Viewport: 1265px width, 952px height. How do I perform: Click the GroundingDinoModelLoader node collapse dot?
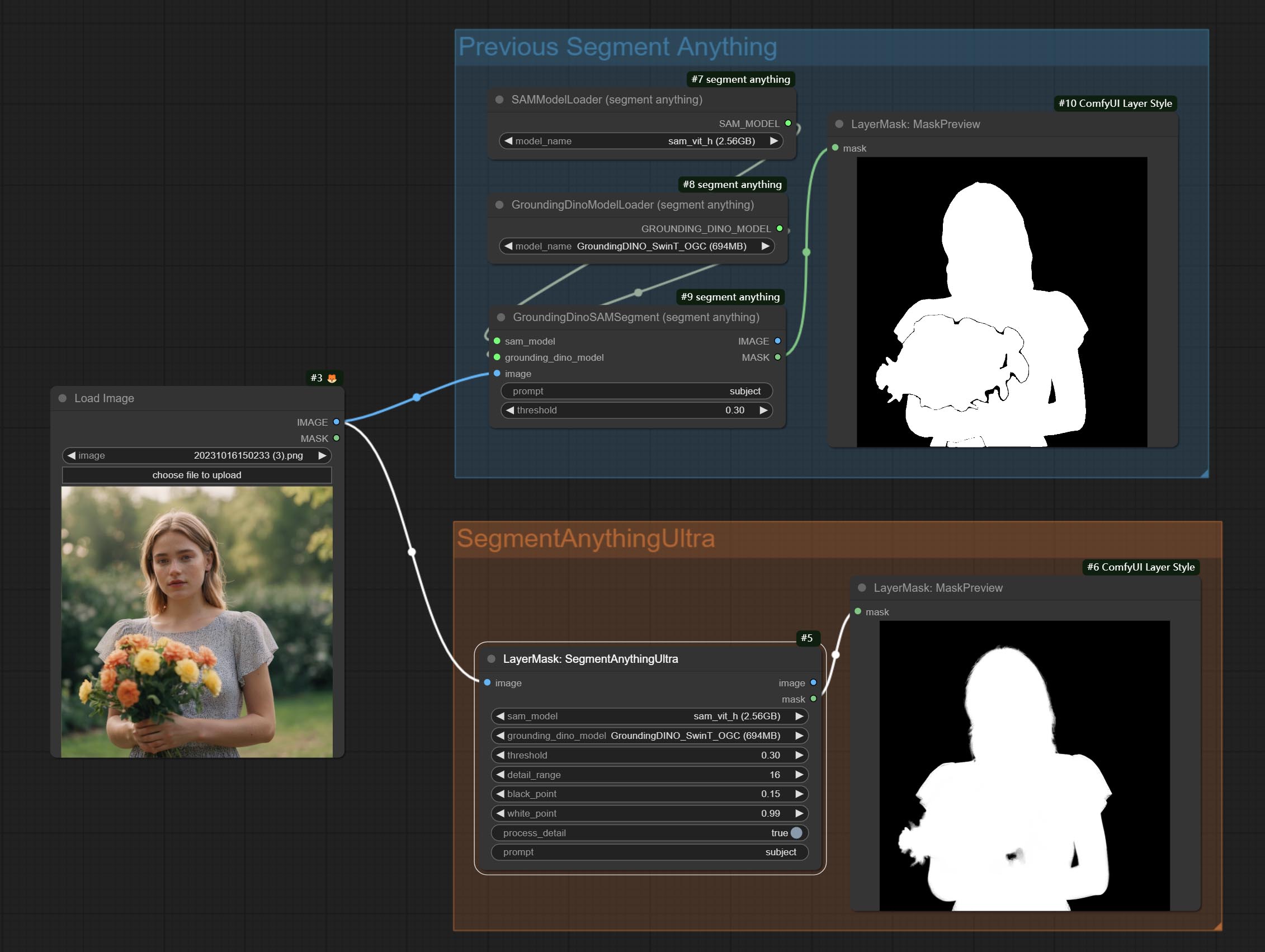pyautogui.click(x=499, y=205)
